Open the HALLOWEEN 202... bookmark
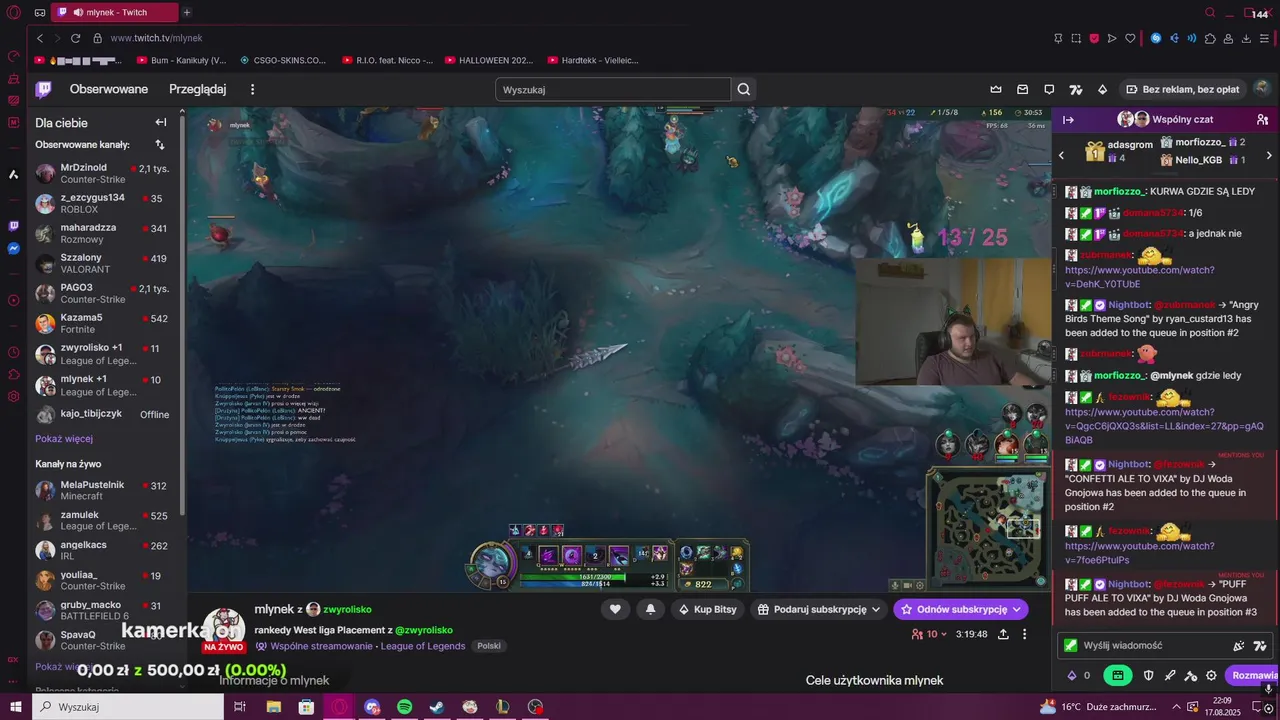 [489, 60]
